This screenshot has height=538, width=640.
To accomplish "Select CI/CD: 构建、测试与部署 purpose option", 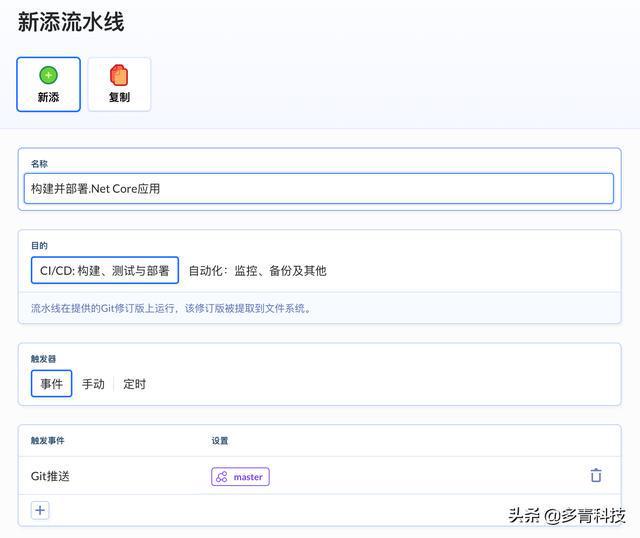I will point(104,270).
